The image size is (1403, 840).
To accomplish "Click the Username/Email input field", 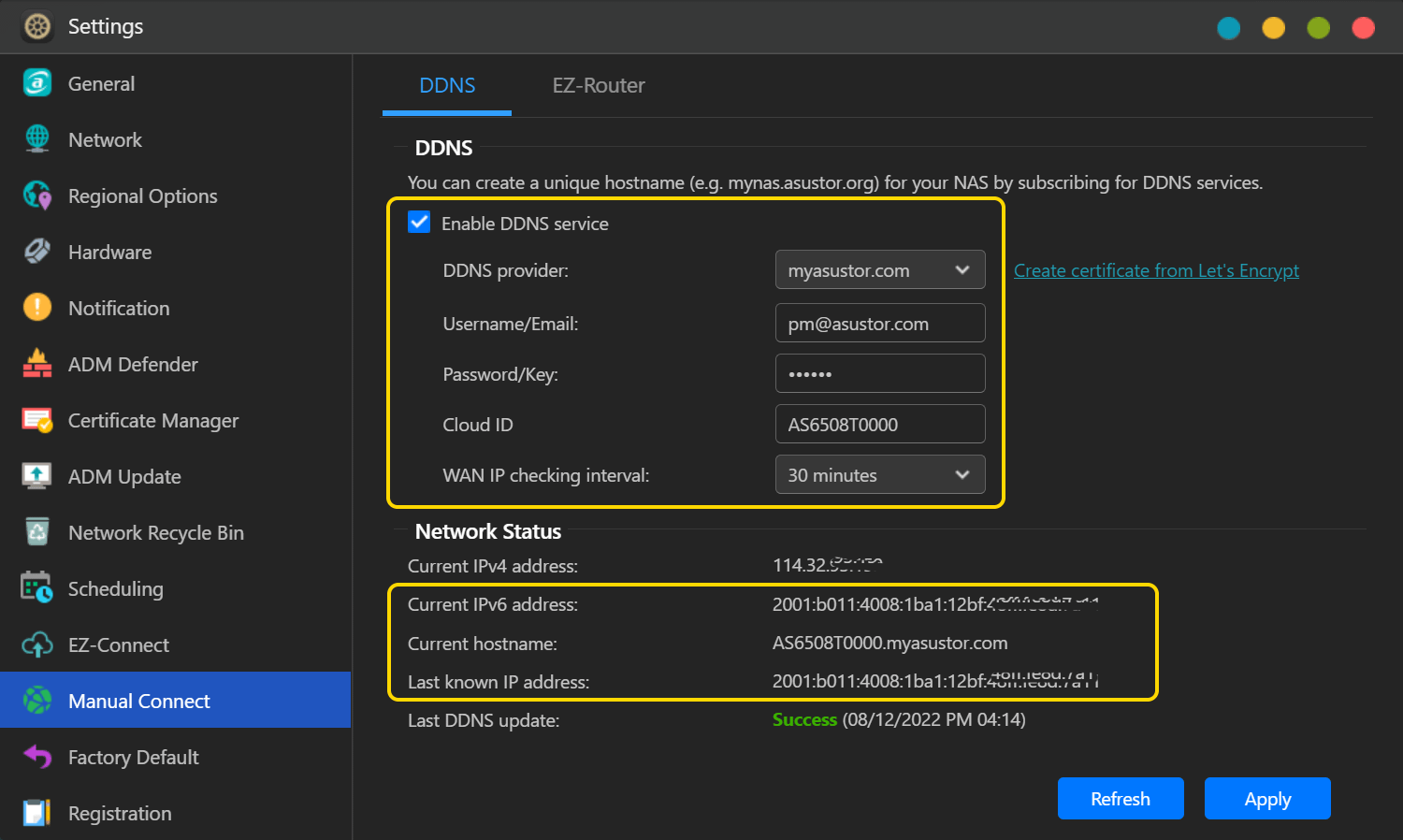I will click(x=880, y=324).
